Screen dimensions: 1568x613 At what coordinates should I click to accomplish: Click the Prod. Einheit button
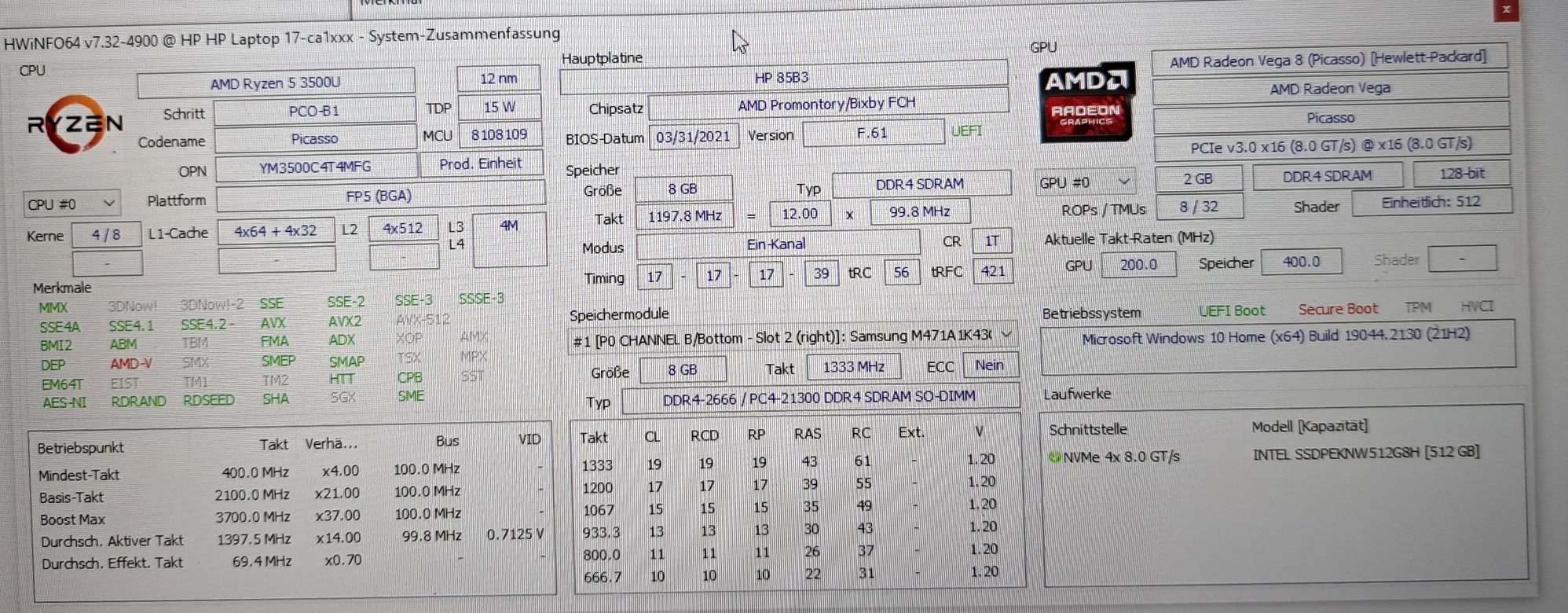[x=480, y=163]
